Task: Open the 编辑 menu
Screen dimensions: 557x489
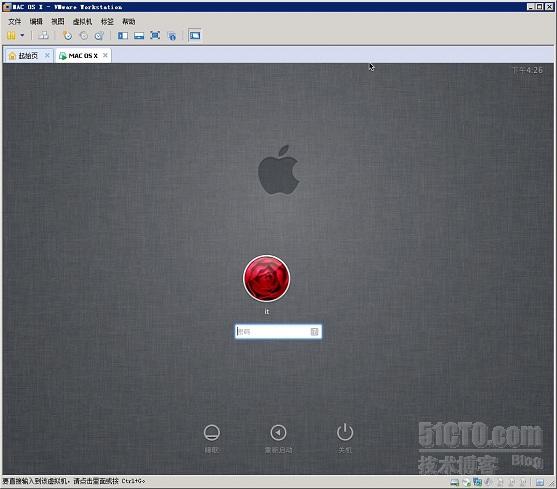Action: 36,22
